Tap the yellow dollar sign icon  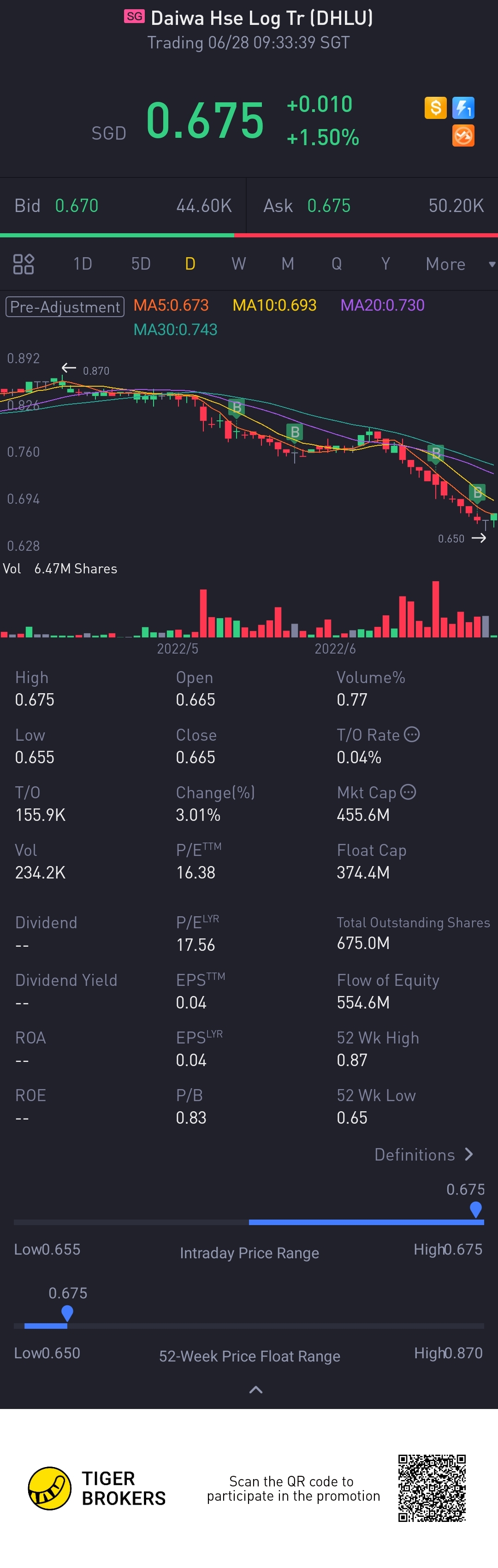tap(435, 108)
